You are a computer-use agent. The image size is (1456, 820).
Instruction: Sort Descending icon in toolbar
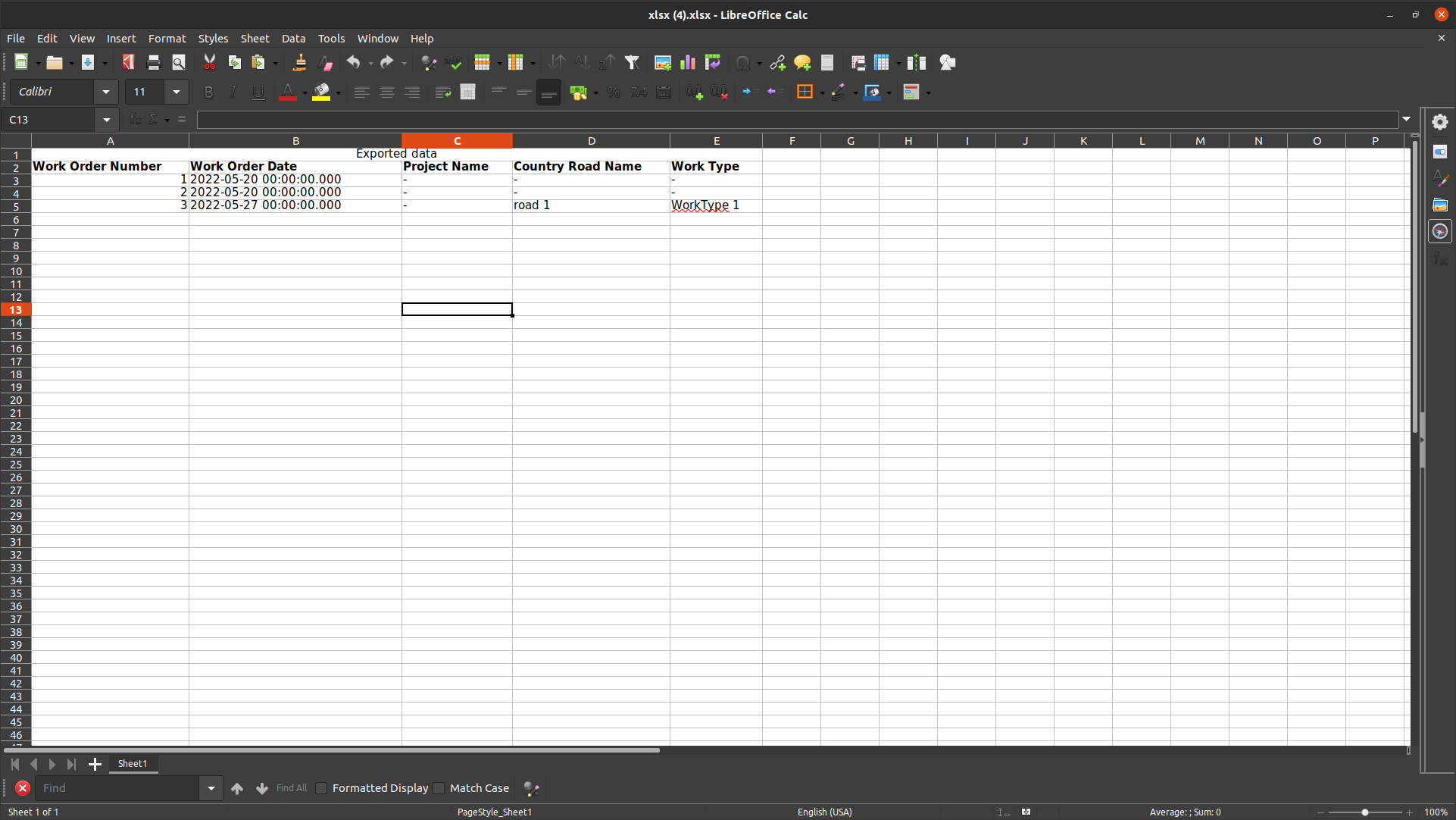point(607,63)
